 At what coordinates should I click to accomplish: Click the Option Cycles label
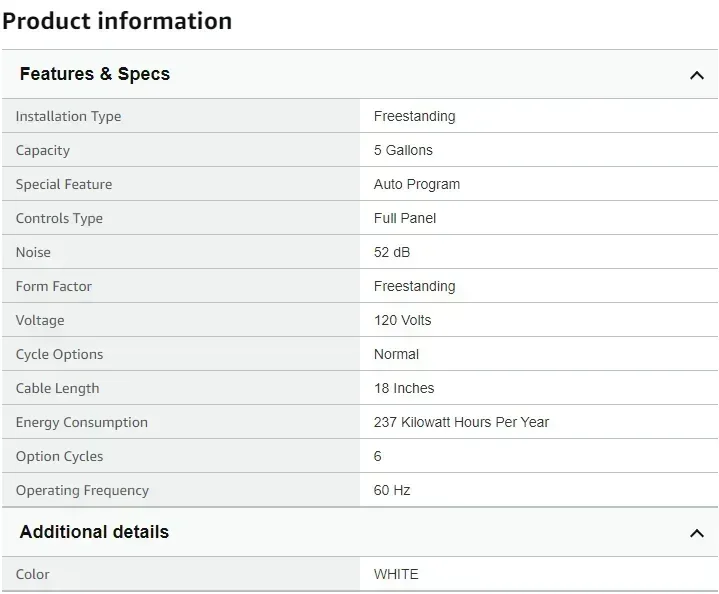59,456
